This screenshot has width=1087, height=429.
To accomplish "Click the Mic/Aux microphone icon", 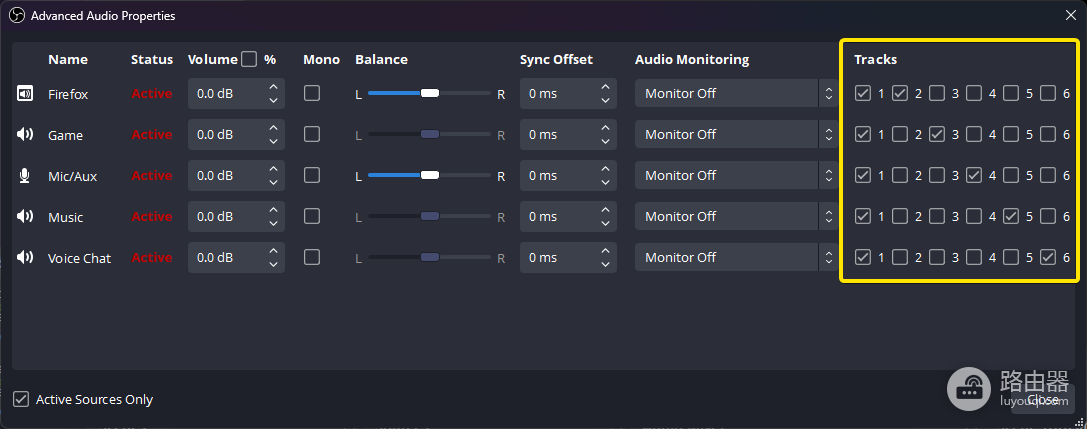I will pos(25,176).
